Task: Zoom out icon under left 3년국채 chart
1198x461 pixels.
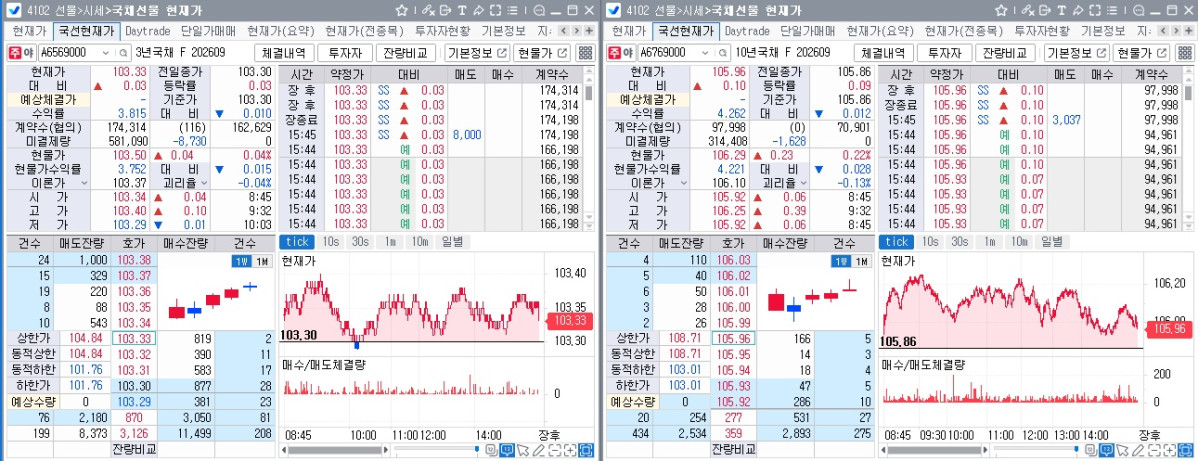Action: [555, 450]
